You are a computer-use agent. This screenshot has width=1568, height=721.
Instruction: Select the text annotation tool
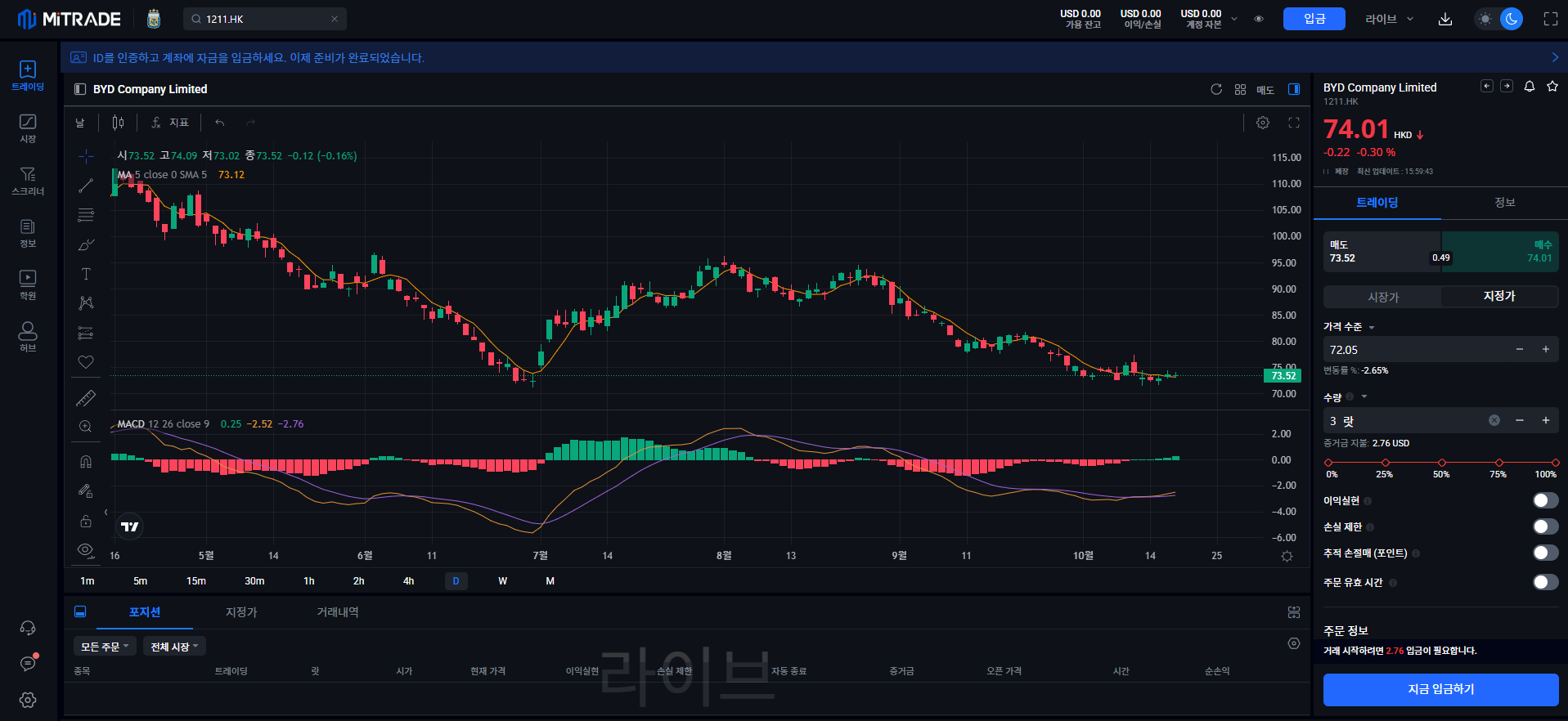click(x=86, y=274)
